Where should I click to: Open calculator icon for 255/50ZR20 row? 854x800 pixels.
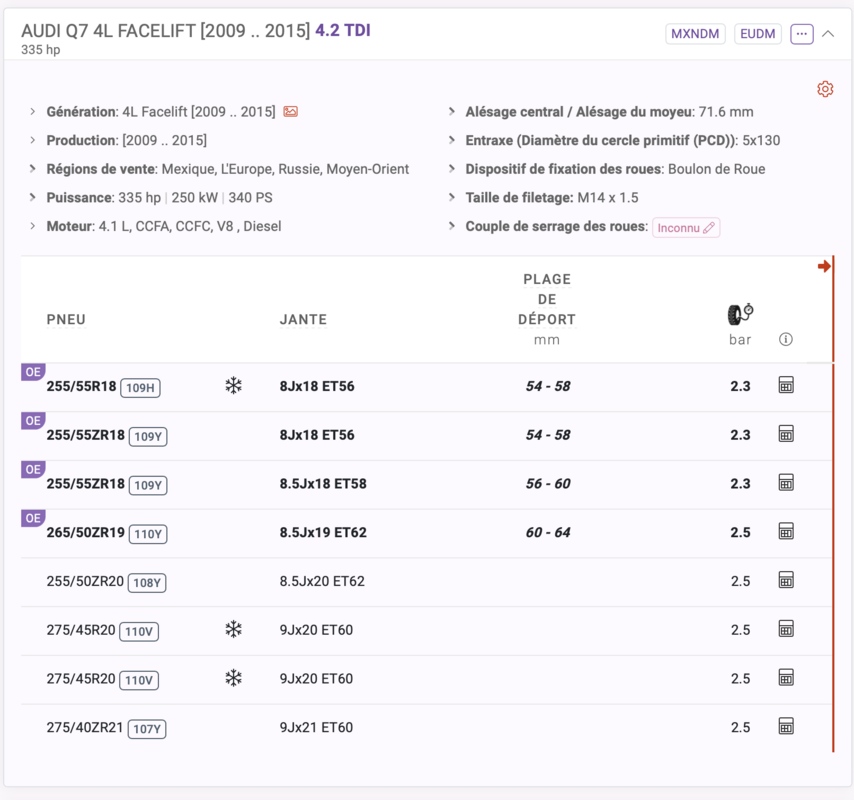pyautogui.click(x=786, y=580)
